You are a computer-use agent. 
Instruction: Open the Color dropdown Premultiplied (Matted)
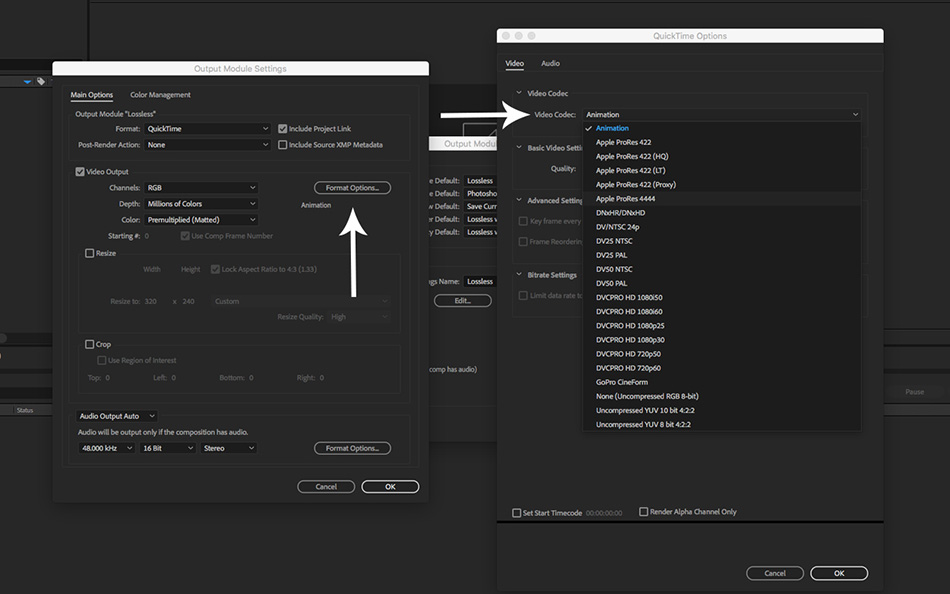pos(202,220)
